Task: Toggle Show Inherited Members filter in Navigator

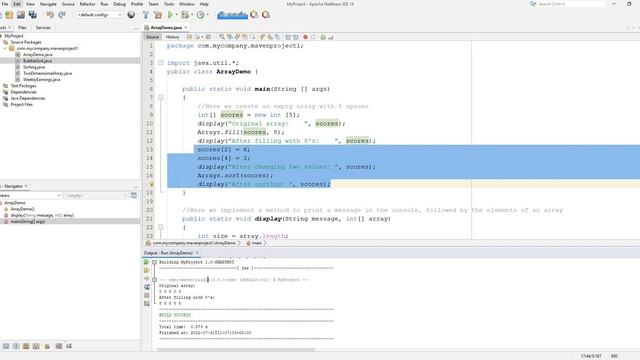Action: point(6,346)
